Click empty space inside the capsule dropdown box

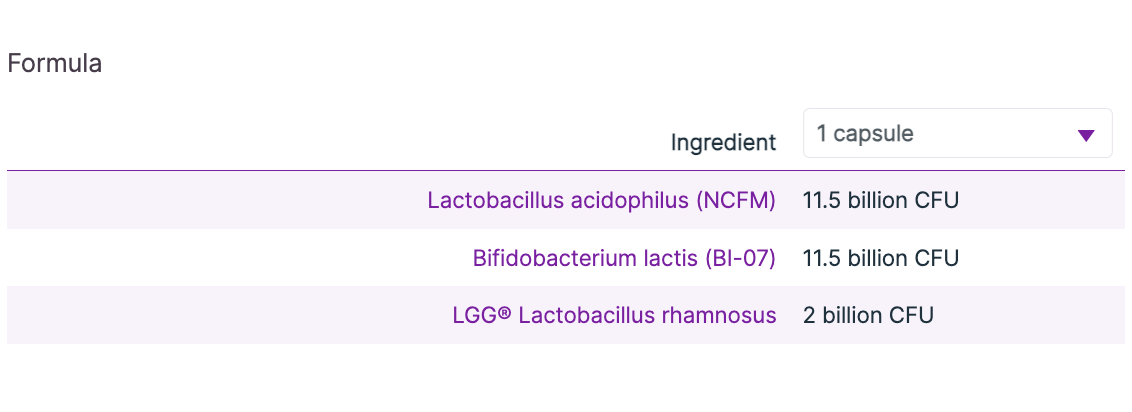point(990,134)
